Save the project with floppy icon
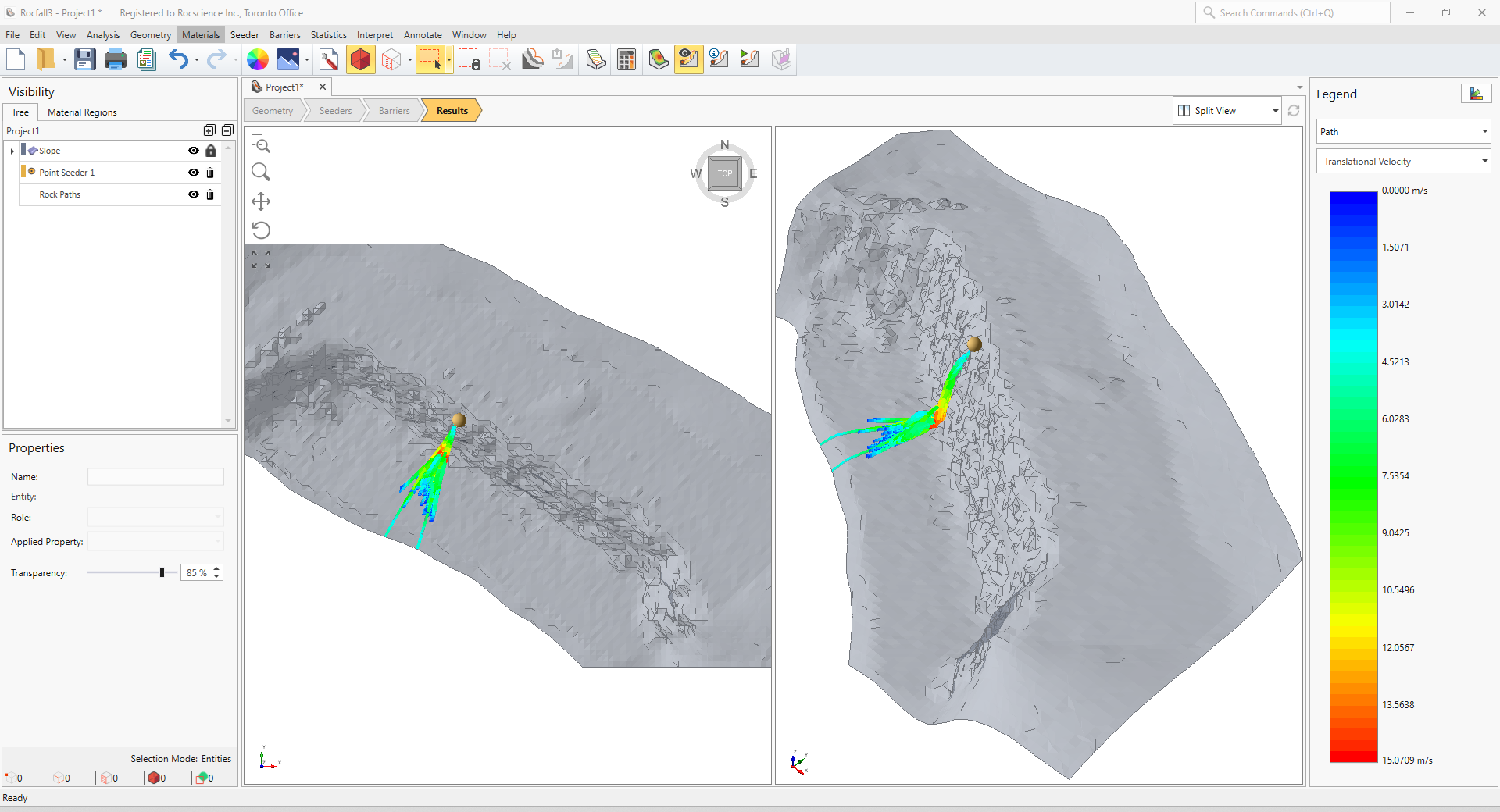This screenshot has width=1500, height=812. tap(84, 59)
